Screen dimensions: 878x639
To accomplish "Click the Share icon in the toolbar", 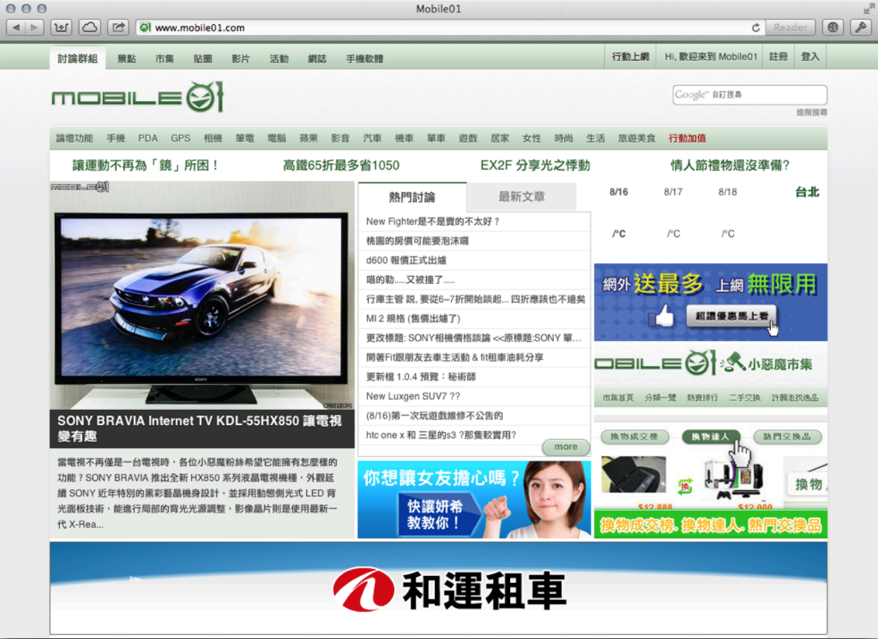I will [118, 27].
